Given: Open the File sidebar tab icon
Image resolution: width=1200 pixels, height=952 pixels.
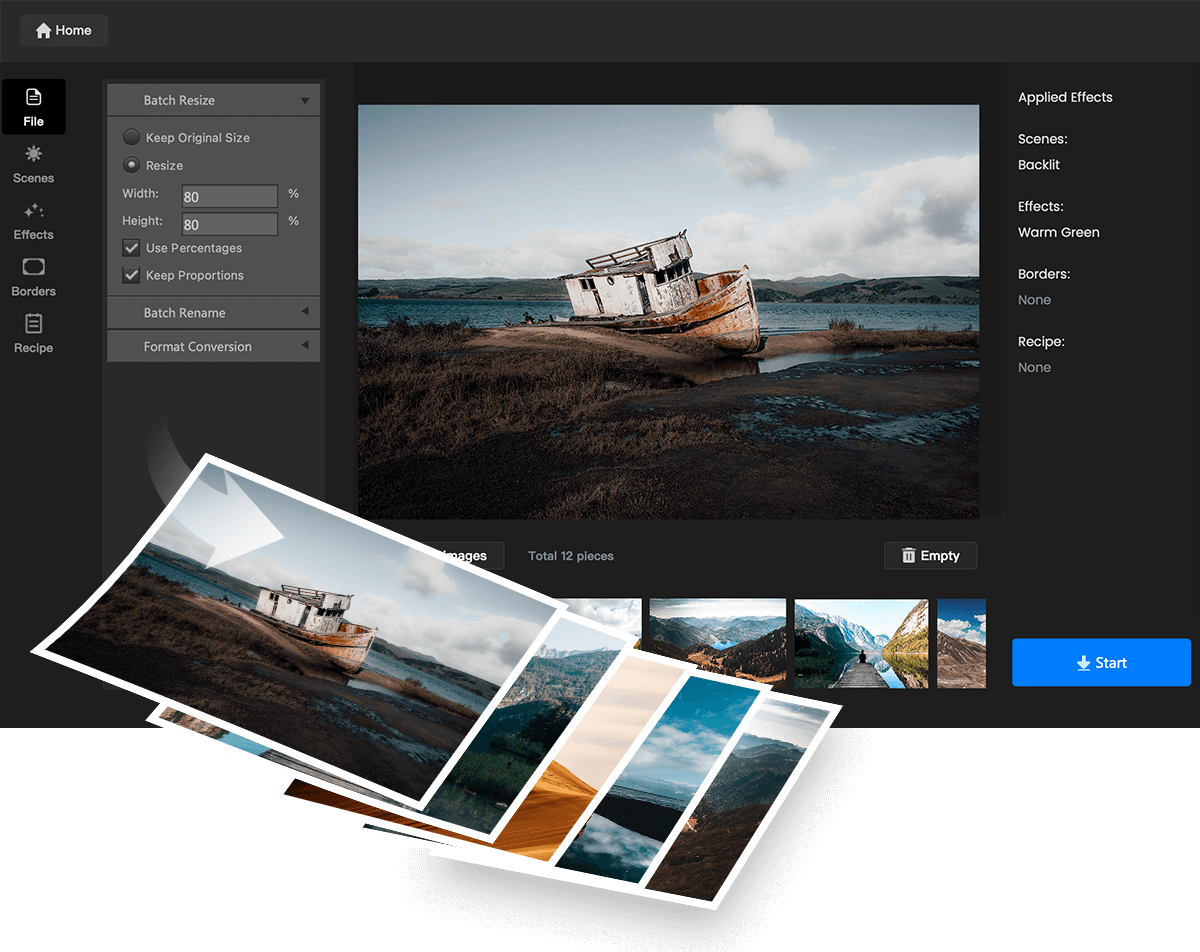Looking at the screenshot, I should (34, 97).
